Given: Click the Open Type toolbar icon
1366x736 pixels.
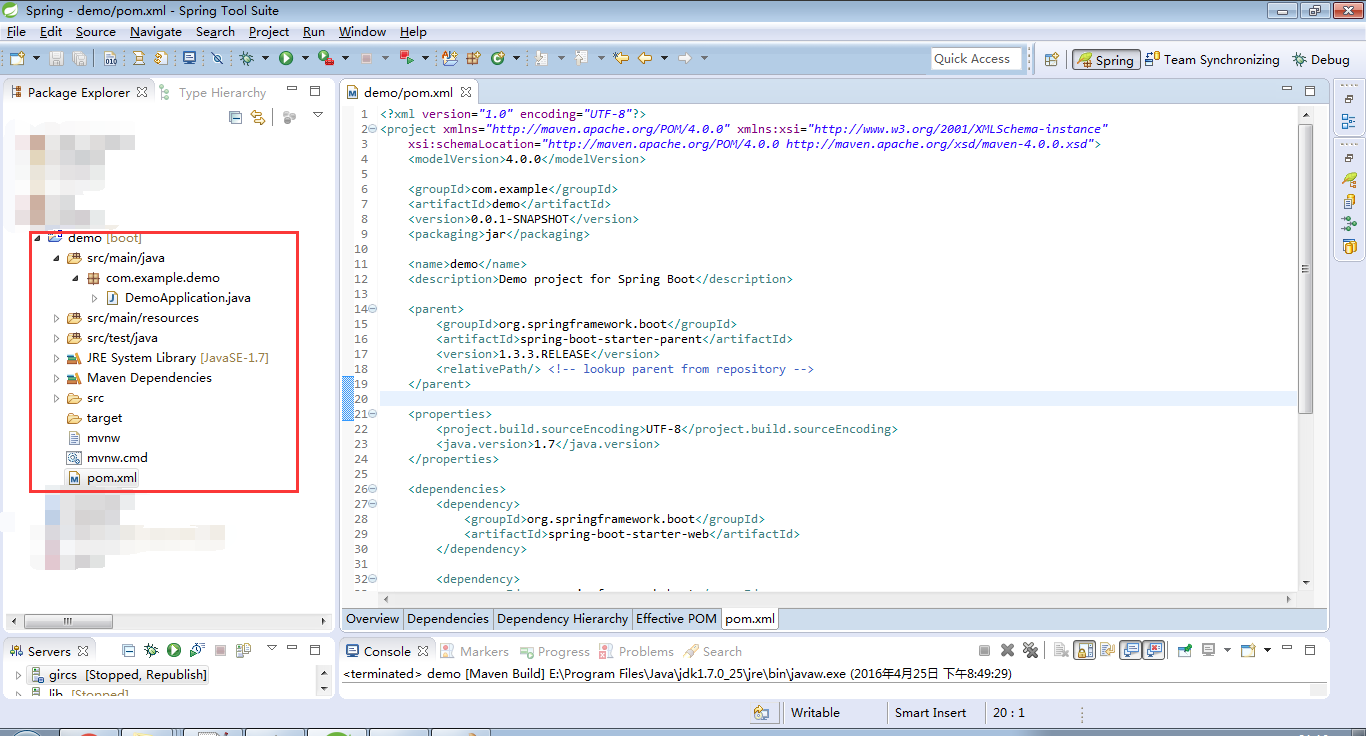Looking at the screenshot, I should pyautogui.click(x=450, y=58).
